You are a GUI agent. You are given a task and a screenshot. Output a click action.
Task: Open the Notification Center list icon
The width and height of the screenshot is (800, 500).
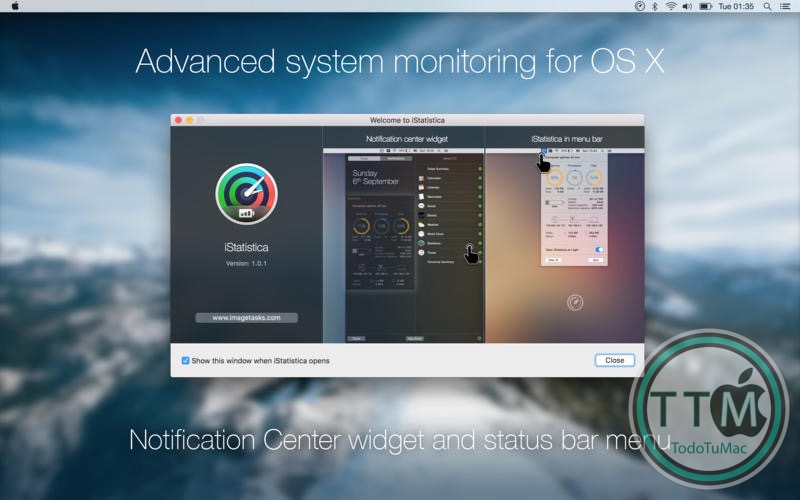click(x=785, y=6)
